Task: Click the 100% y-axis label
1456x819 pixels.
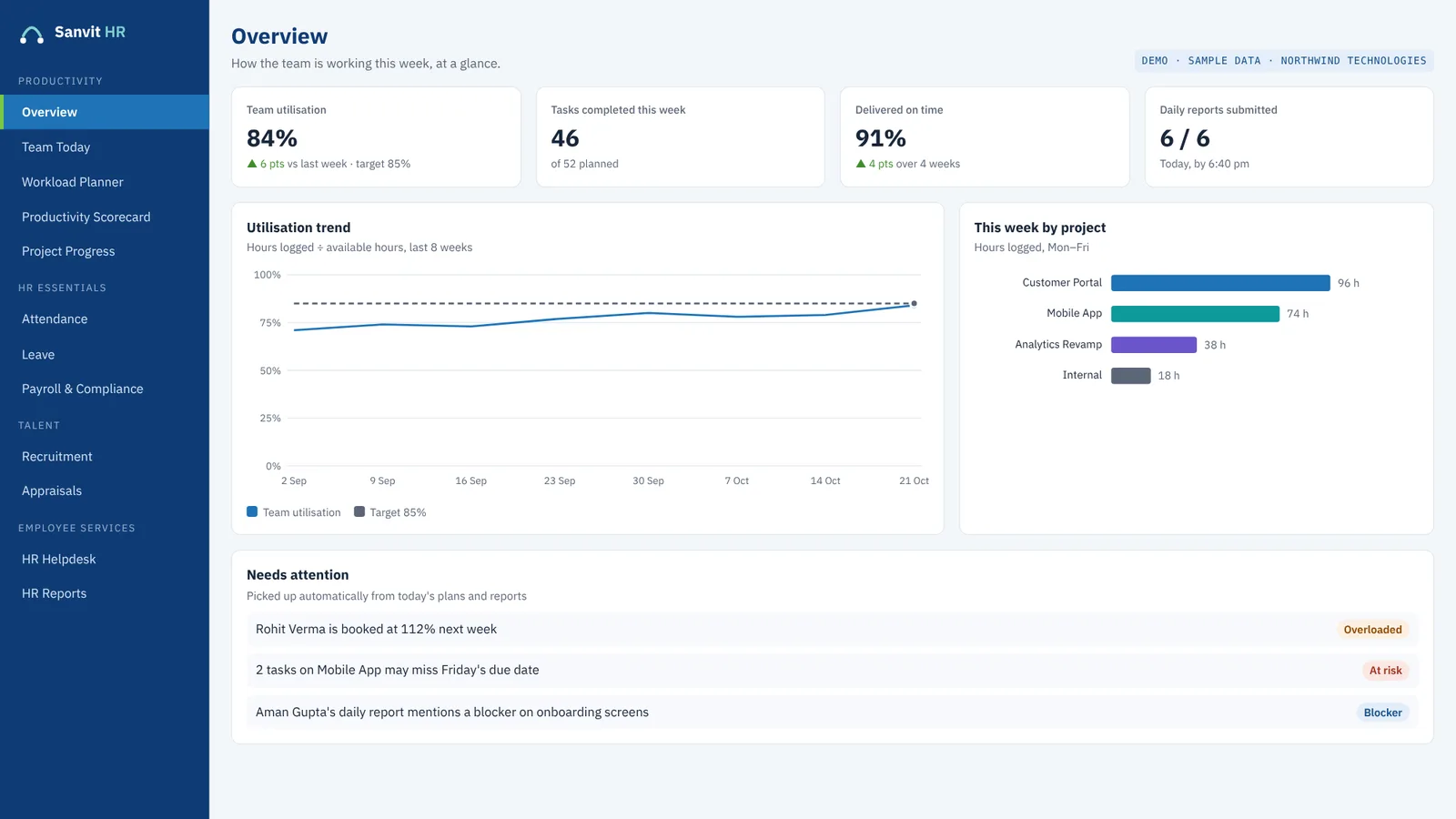Action: click(268, 275)
